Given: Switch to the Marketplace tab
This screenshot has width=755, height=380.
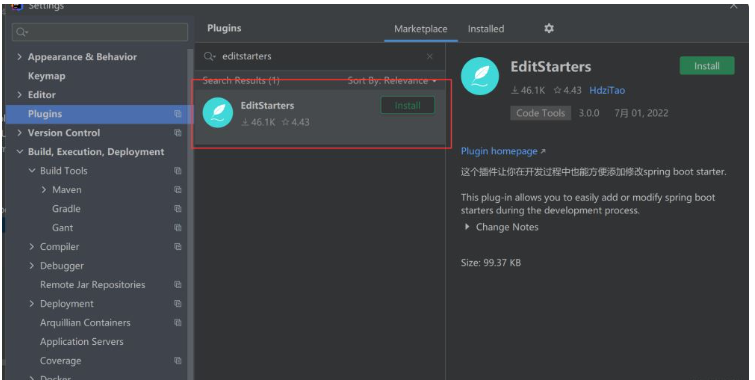Looking at the screenshot, I should 420,29.
